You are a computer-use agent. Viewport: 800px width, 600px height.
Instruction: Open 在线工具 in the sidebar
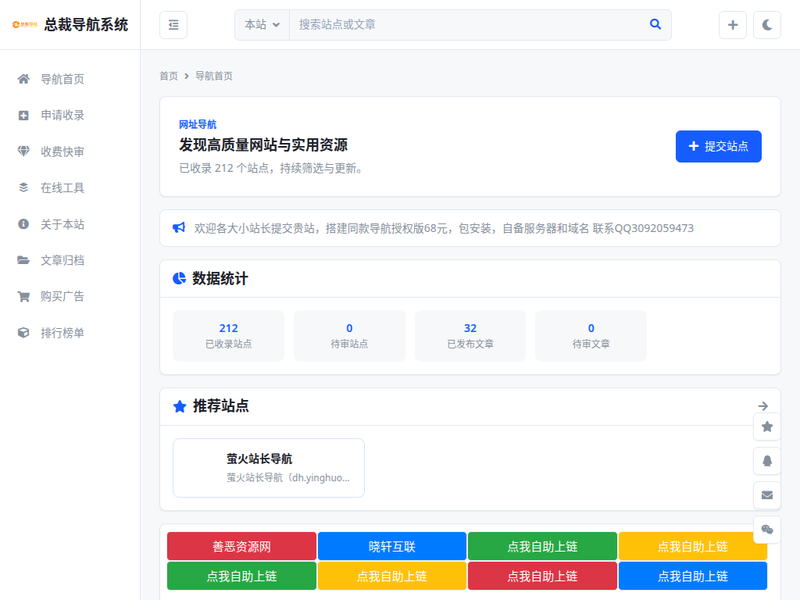[62, 188]
